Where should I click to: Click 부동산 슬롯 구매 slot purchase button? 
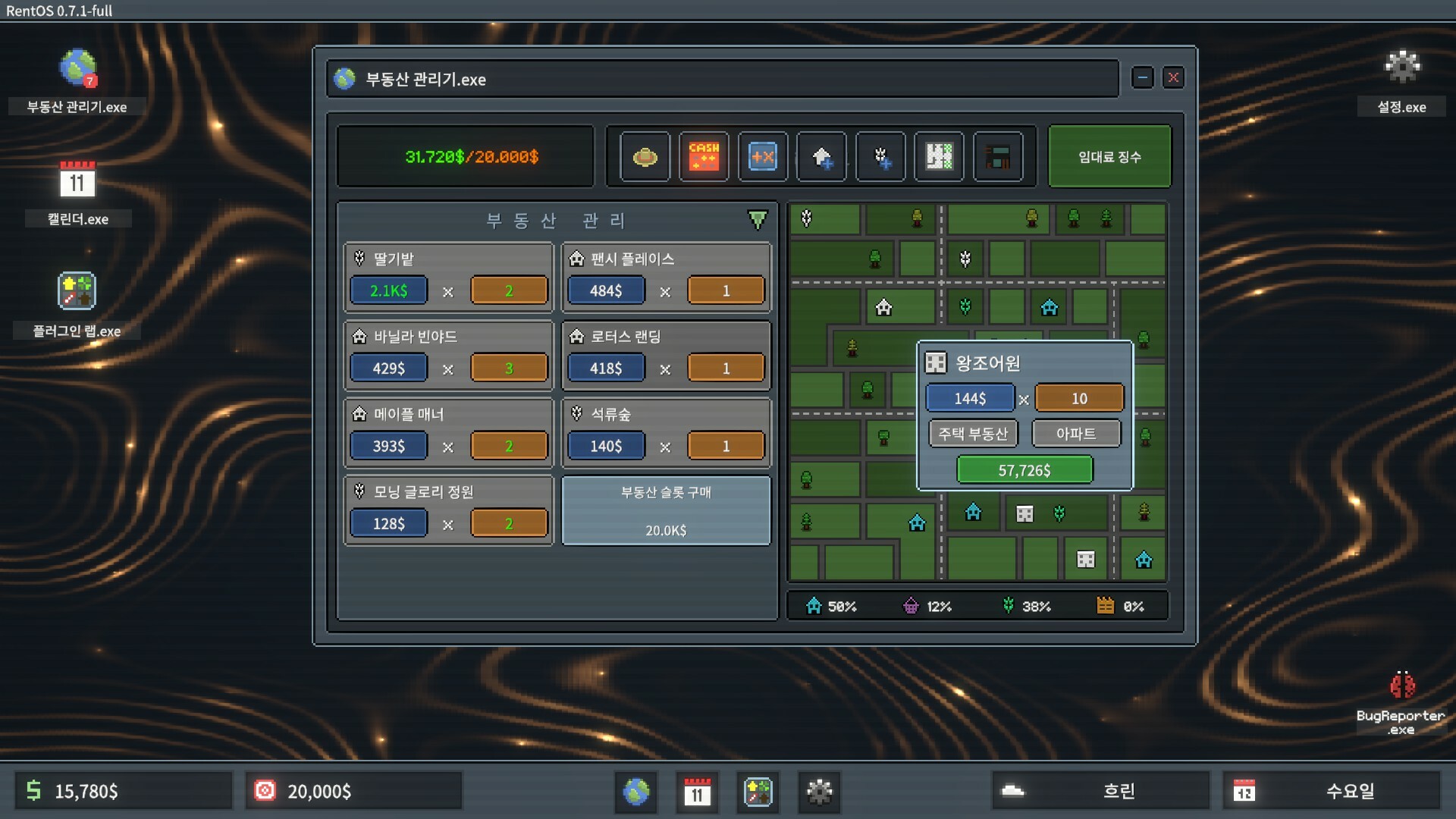(666, 510)
